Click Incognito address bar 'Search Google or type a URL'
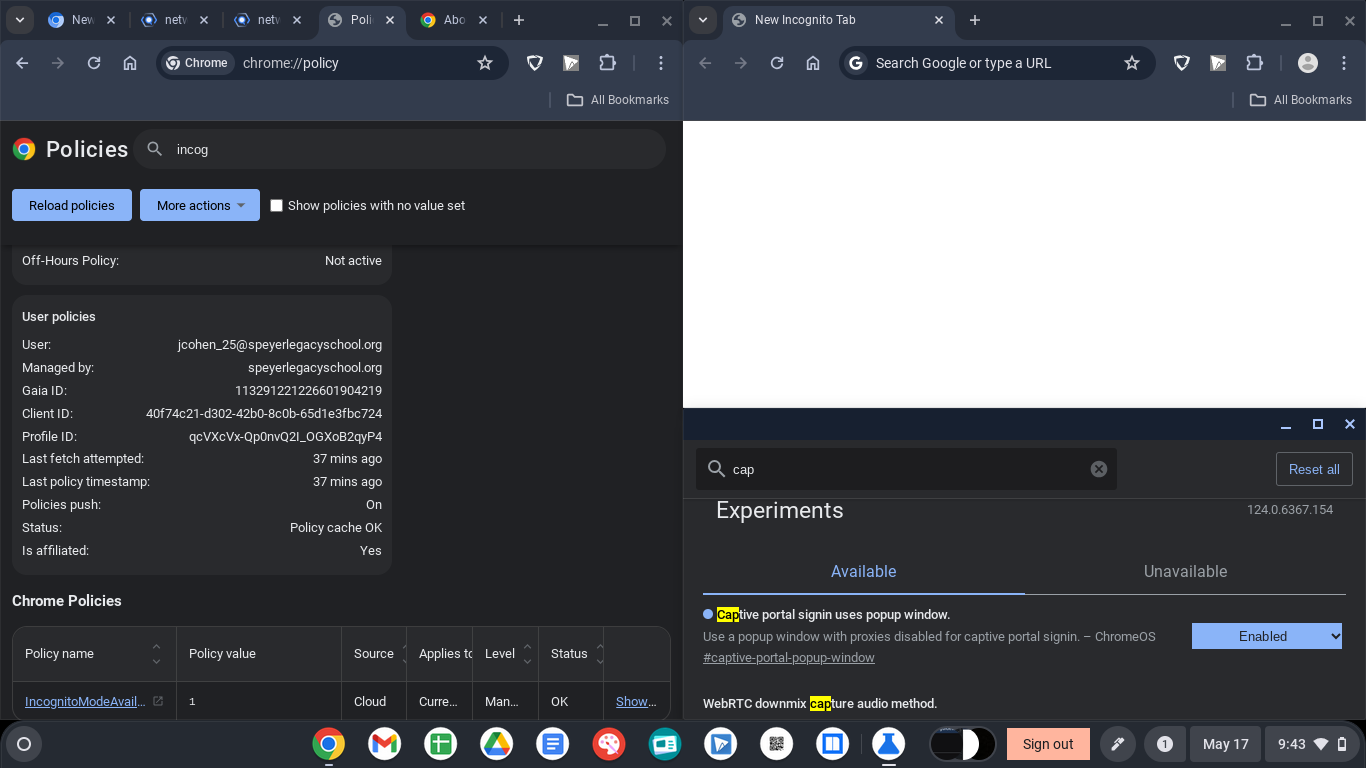Viewport: 1366px width, 768px height. 963,63
